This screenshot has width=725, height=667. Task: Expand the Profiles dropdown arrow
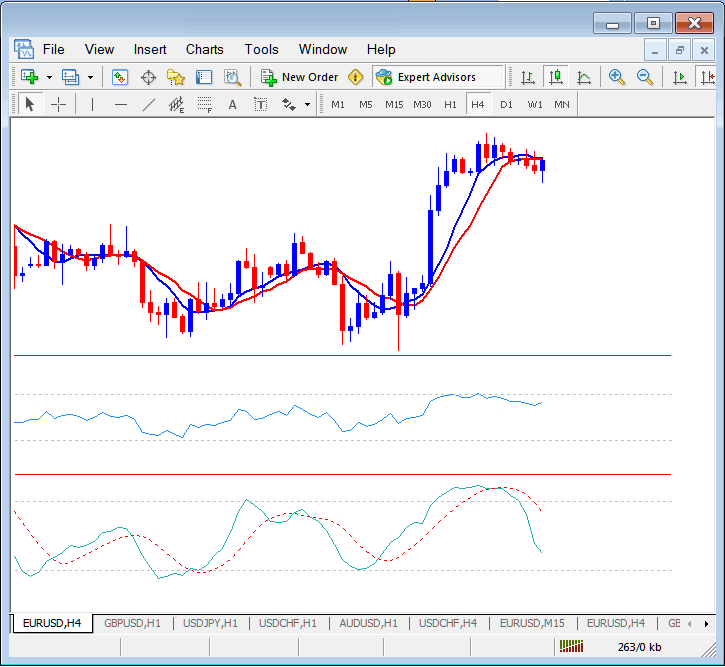90,77
